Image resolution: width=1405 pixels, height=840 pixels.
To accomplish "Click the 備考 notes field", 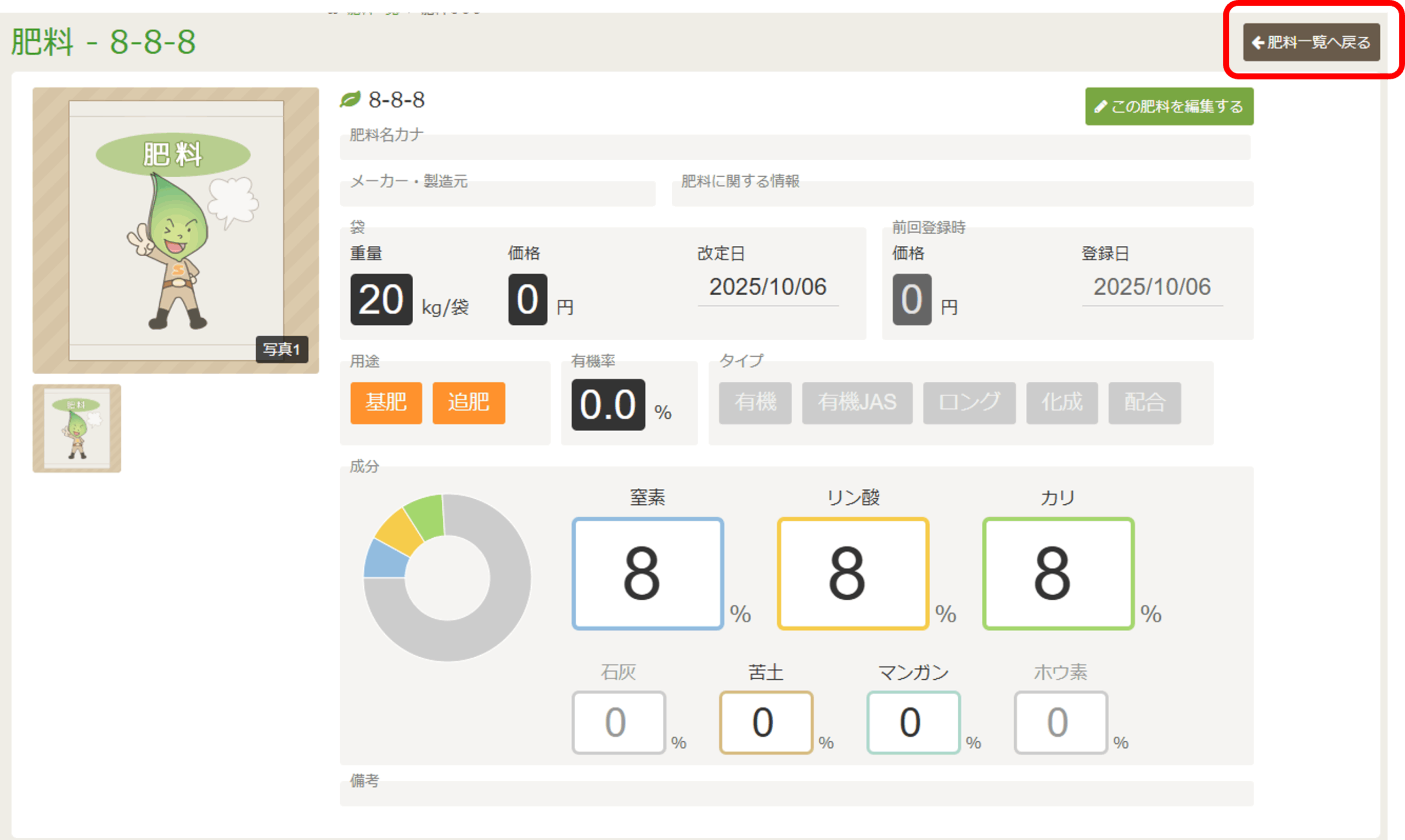I will (x=796, y=793).
